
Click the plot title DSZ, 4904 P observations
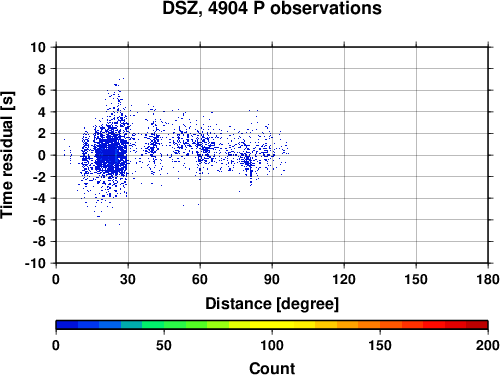(x=272, y=8)
